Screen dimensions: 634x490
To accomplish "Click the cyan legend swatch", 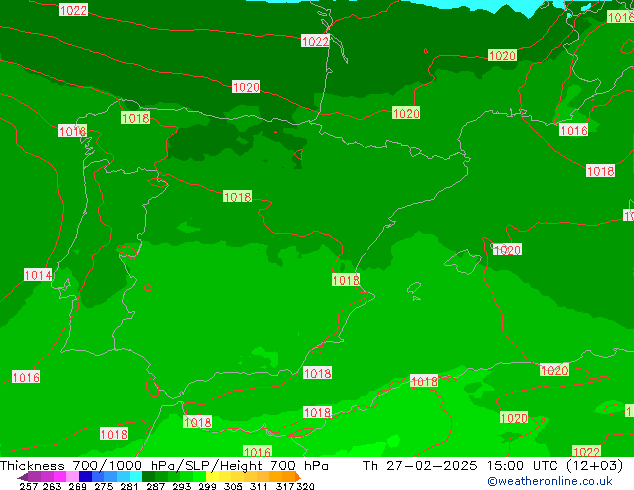I will coord(136,476).
